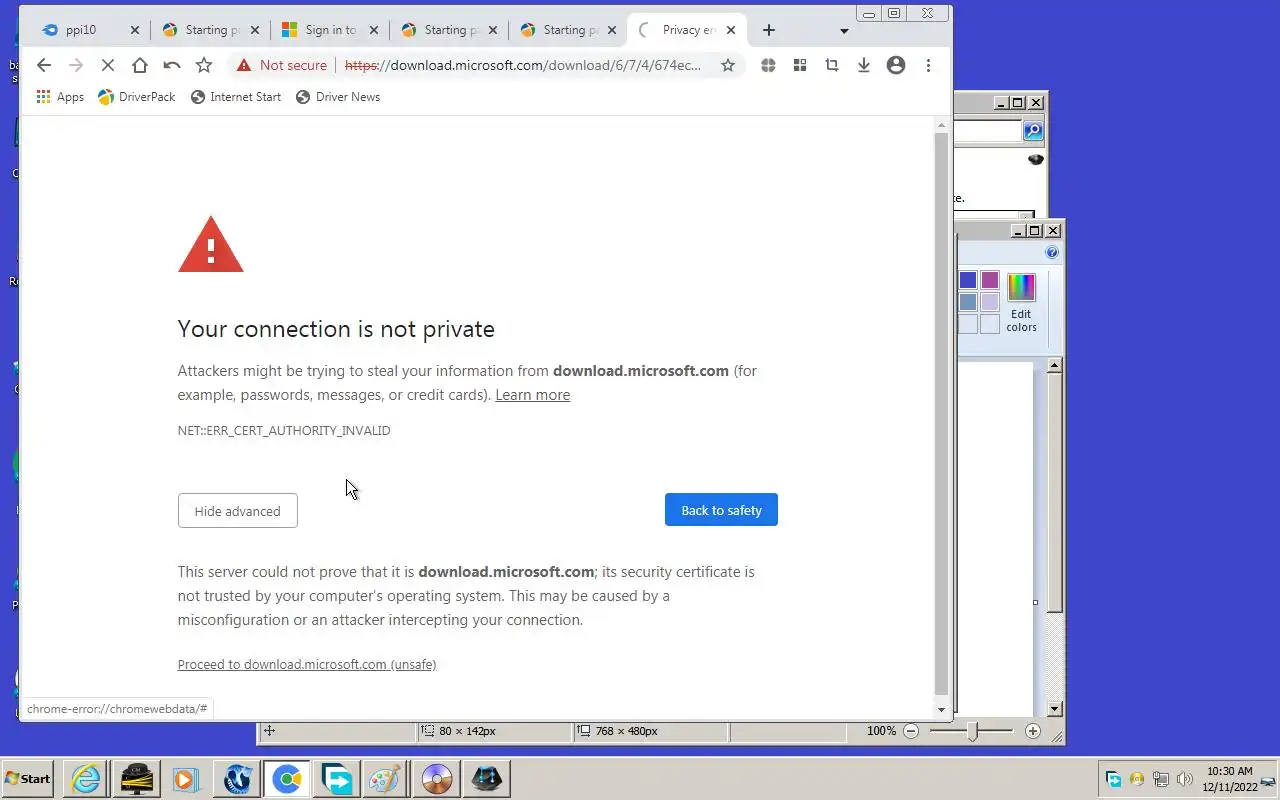Open the DriverPack bookmark

click(137, 97)
